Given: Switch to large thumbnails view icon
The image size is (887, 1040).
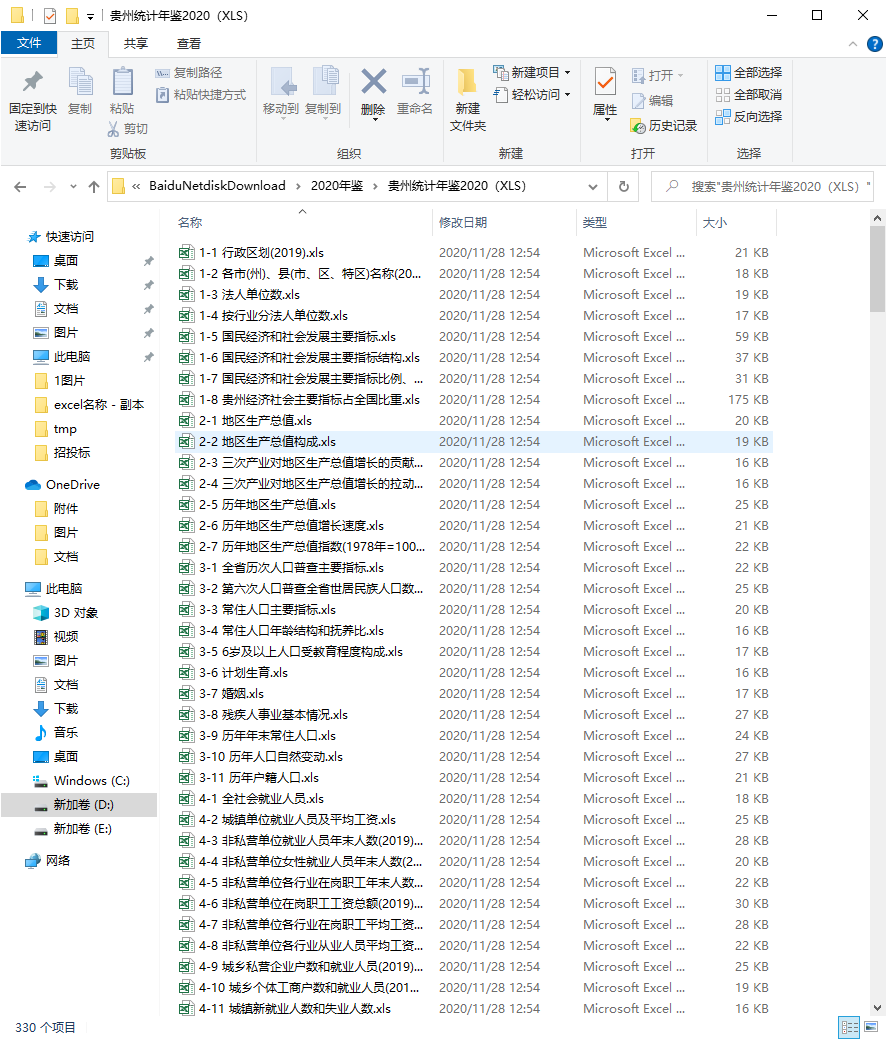Looking at the screenshot, I should 871,1027.
